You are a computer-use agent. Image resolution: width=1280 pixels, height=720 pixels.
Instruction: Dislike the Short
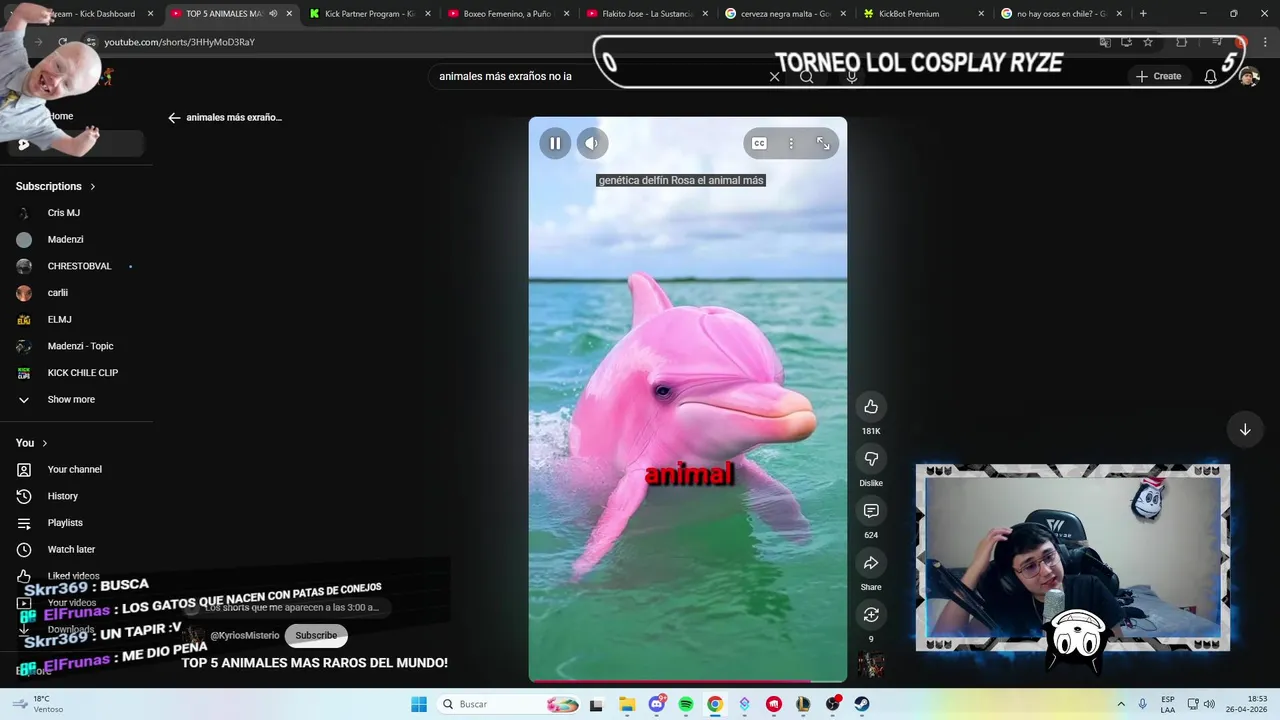click(x=871, y=458)
